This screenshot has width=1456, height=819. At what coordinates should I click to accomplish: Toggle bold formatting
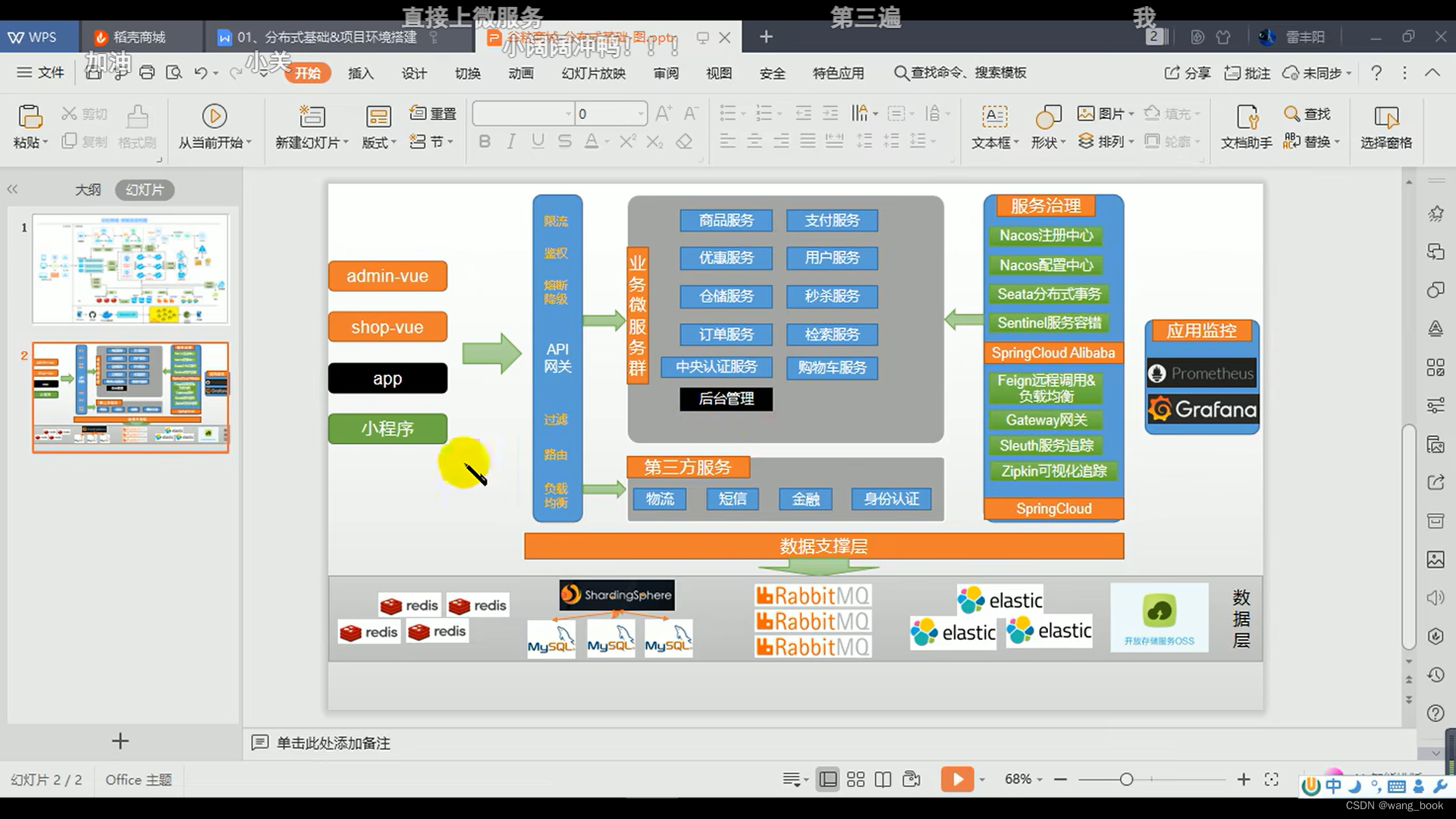click(x=485, y=141)
